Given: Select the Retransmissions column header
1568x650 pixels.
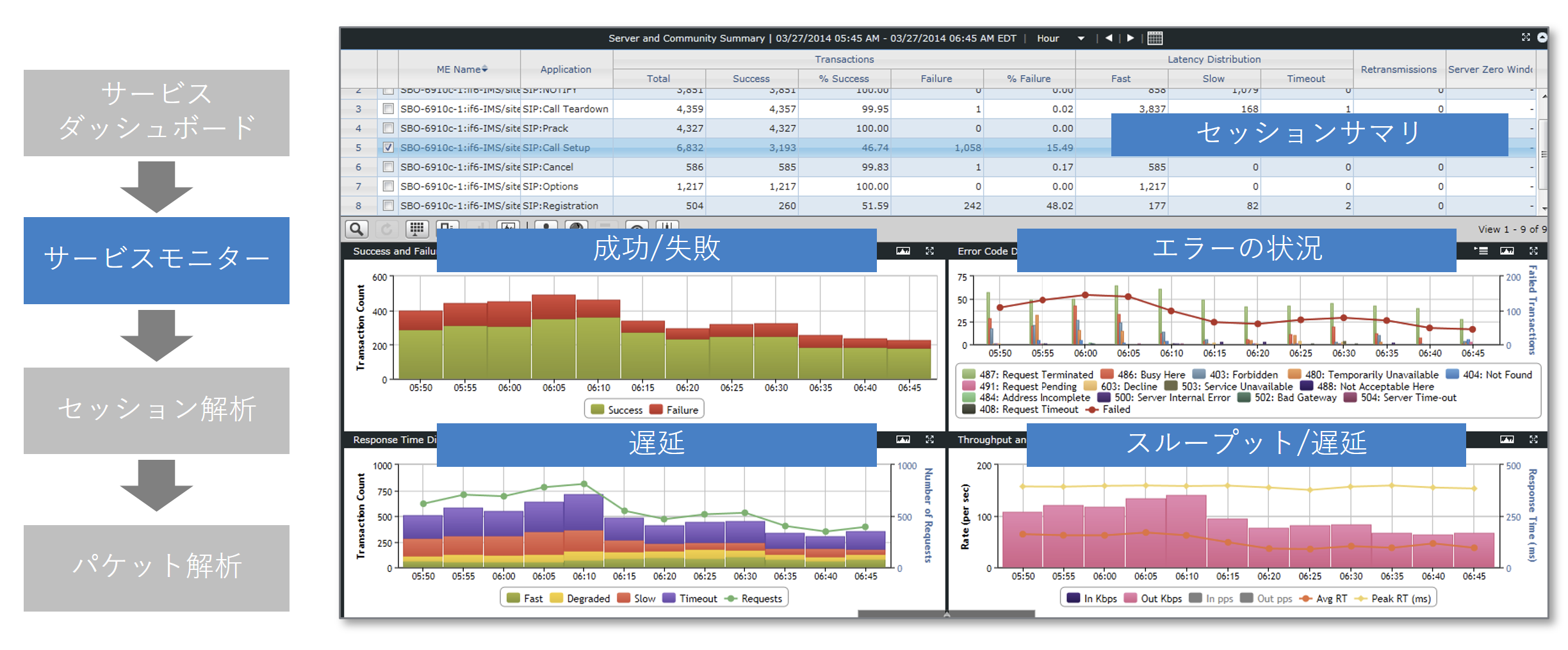Looking at the screenshot, I should [1399, 69].
